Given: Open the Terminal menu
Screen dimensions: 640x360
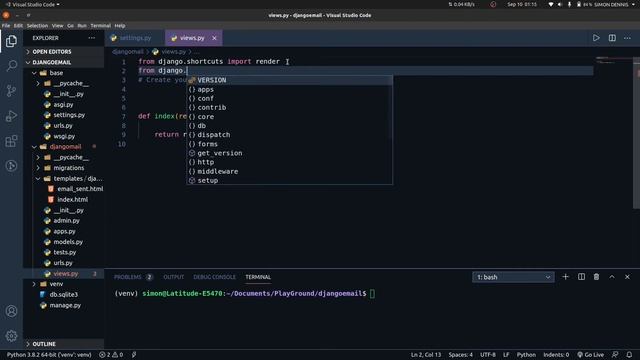Looking at the screenshot, I should (x=100, y=26).
